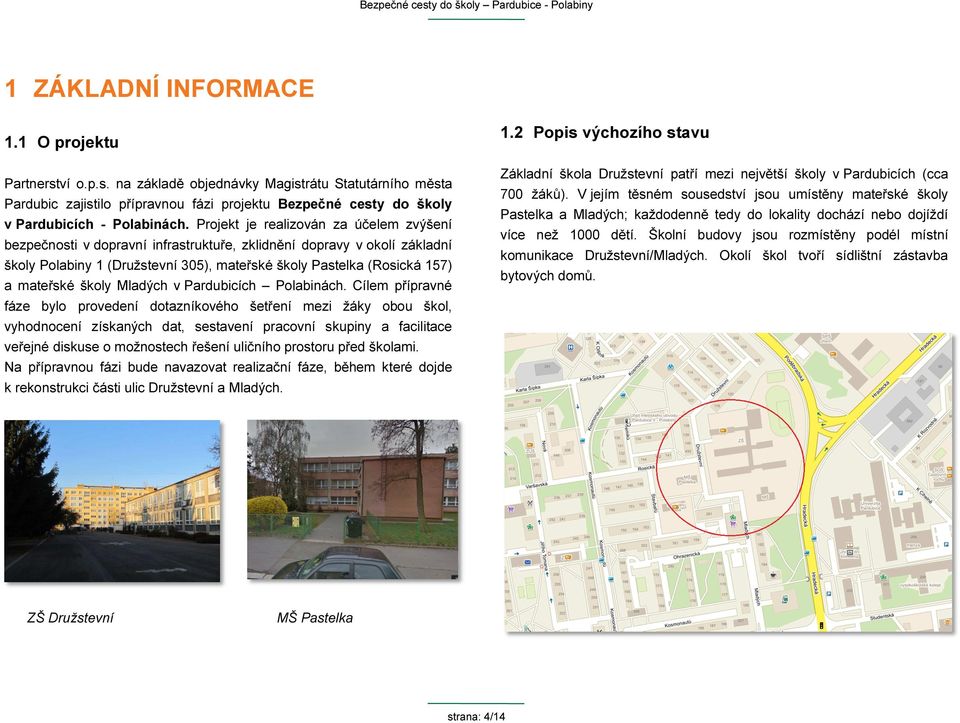Image resolution: width=960 pixels, height=723 pixels.
Task: Click the 'Studentská' street label on the map
Action: pyautogui.click(x=882, y=616)
